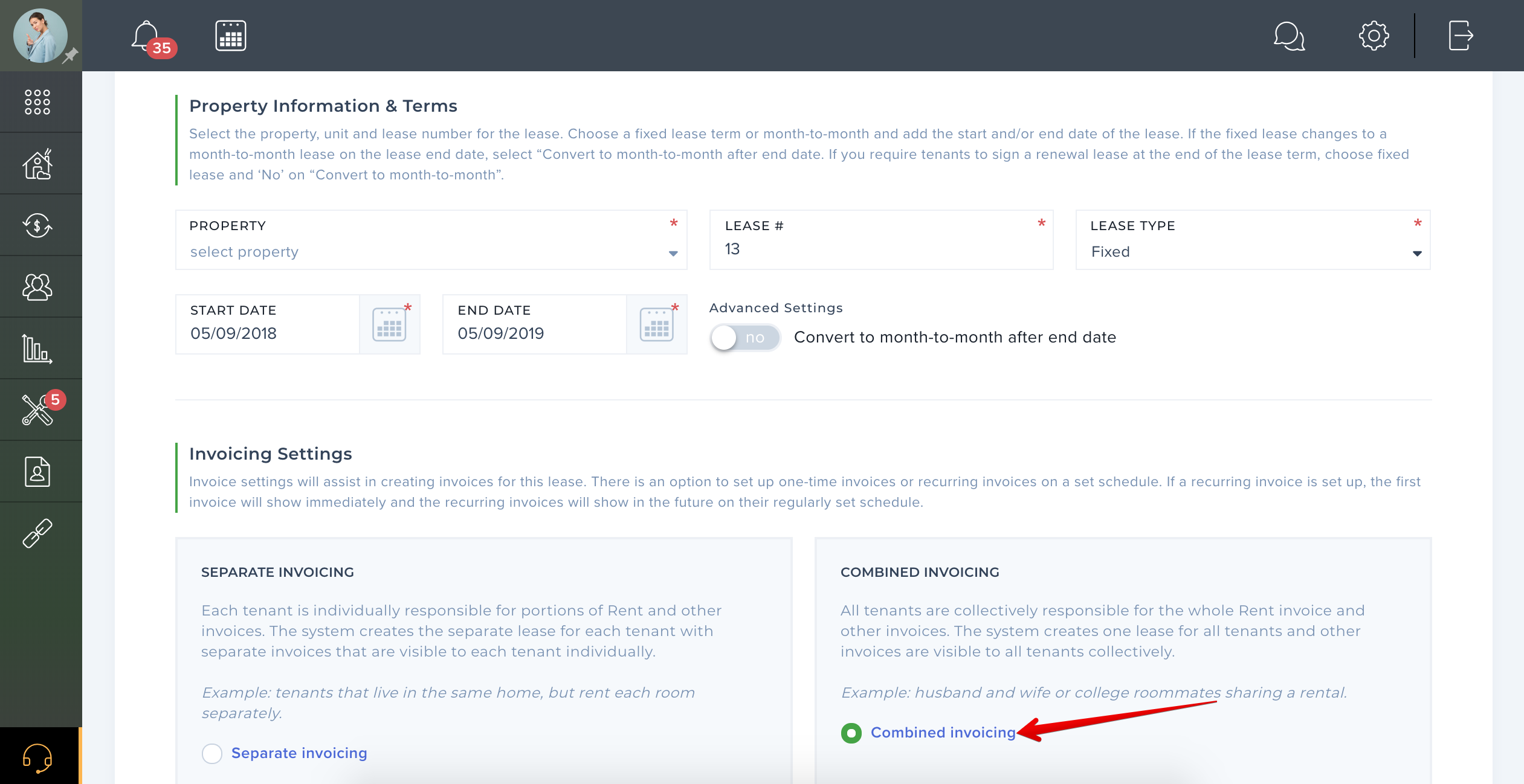This screenshot has width=1524, height=784.
Task: Click the Separate invoicing label
Action: tap(299, 753)
